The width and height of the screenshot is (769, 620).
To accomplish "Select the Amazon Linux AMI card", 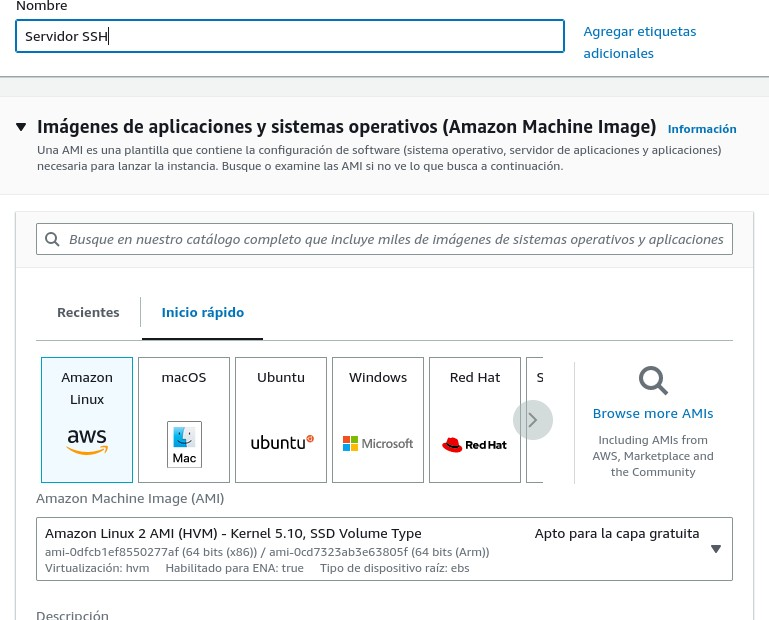I will pyautogui.click(x=87, y=420).
